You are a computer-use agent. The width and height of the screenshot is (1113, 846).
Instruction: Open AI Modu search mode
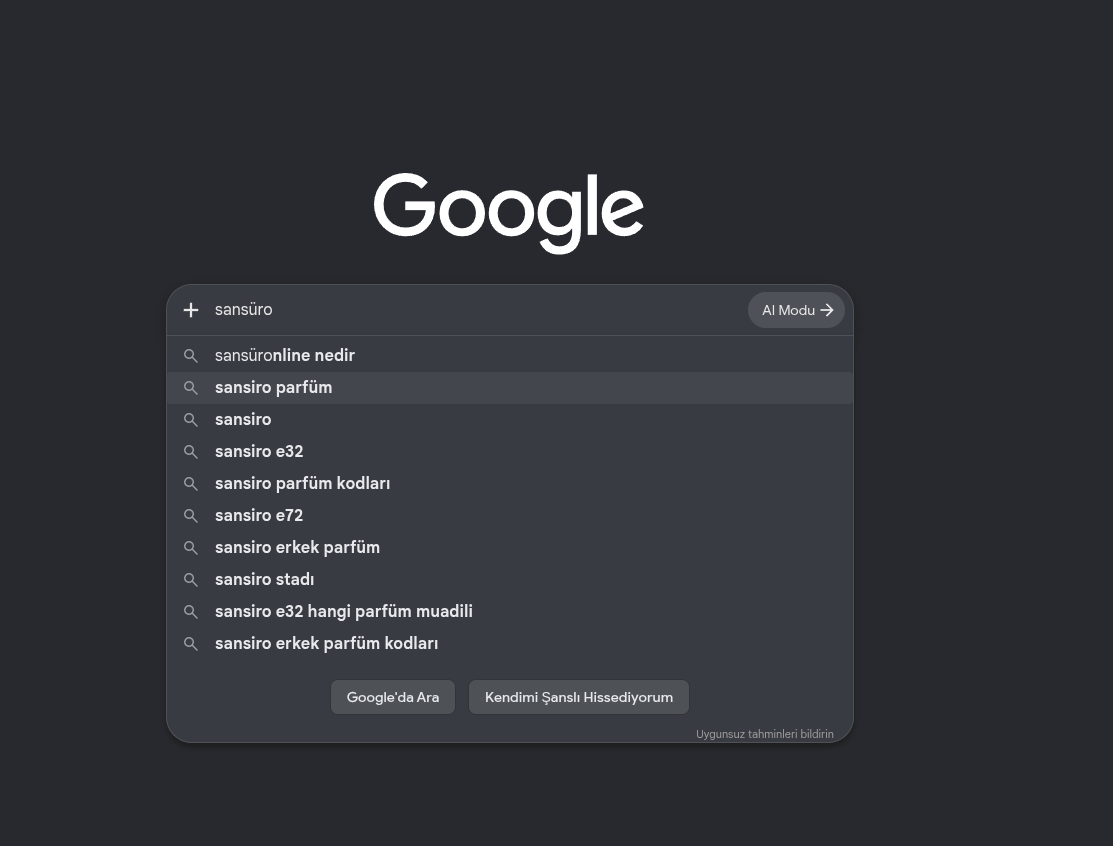point(796,310)
